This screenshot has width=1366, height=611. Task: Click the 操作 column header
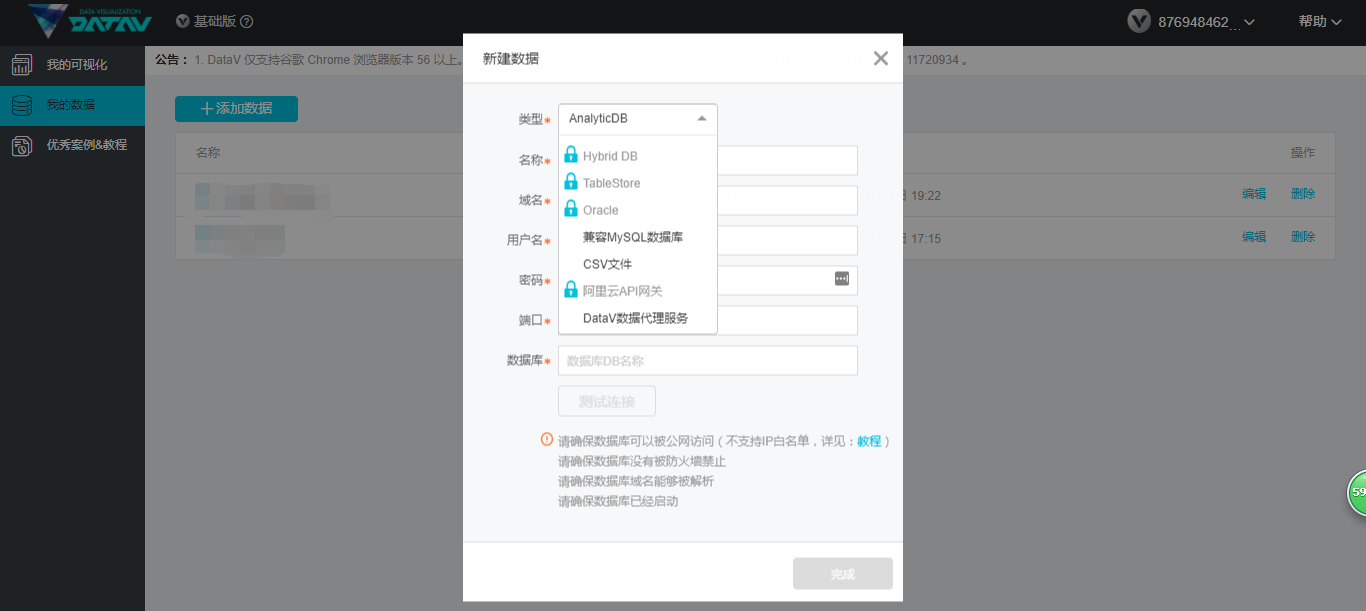click(1303, 153)
